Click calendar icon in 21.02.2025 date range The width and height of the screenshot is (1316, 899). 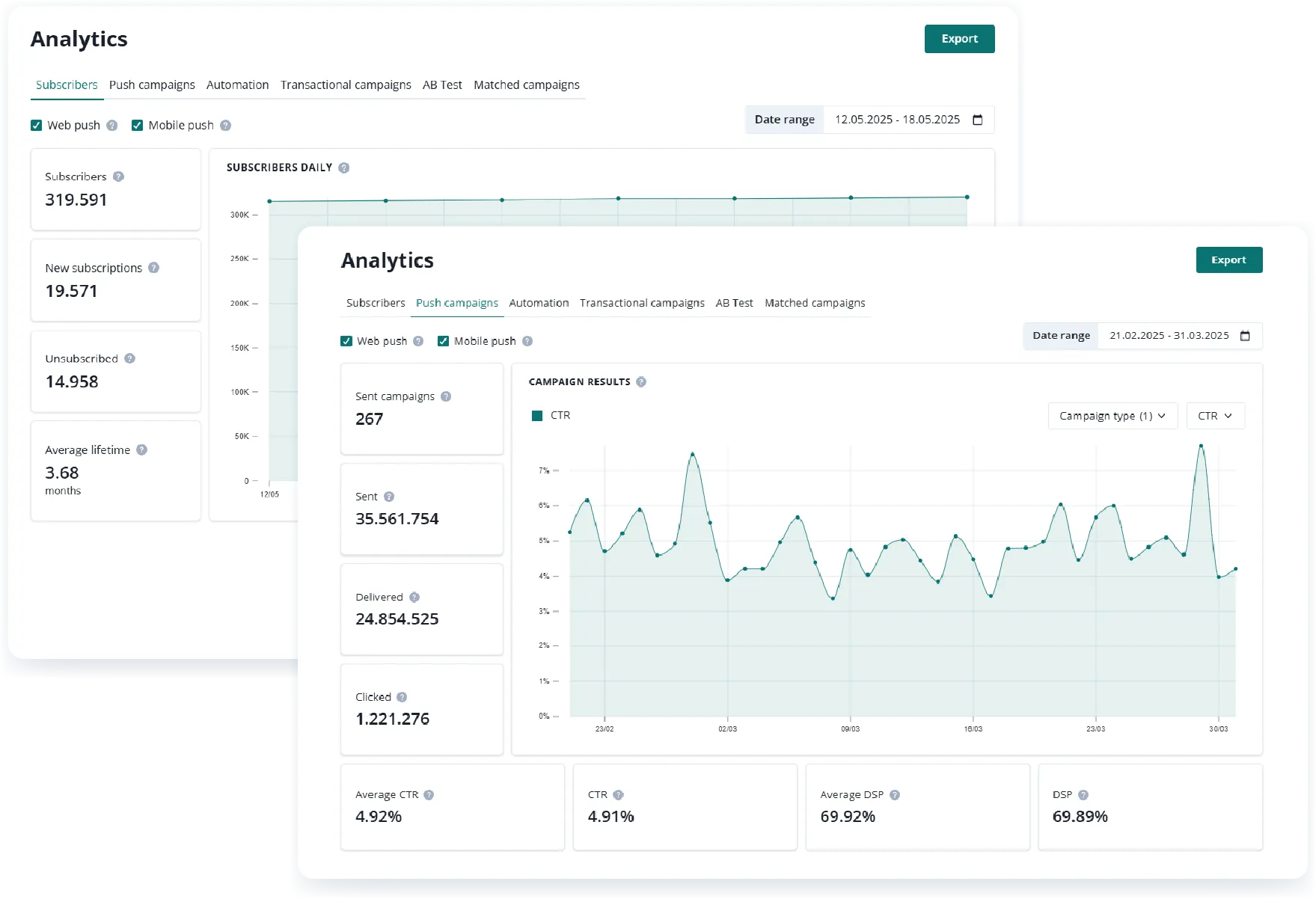click(1245, 336)
